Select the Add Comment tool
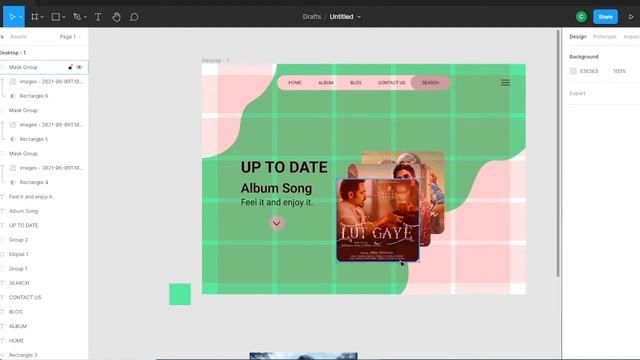Viewport: 640px width, 360px height. click(134, 17)
